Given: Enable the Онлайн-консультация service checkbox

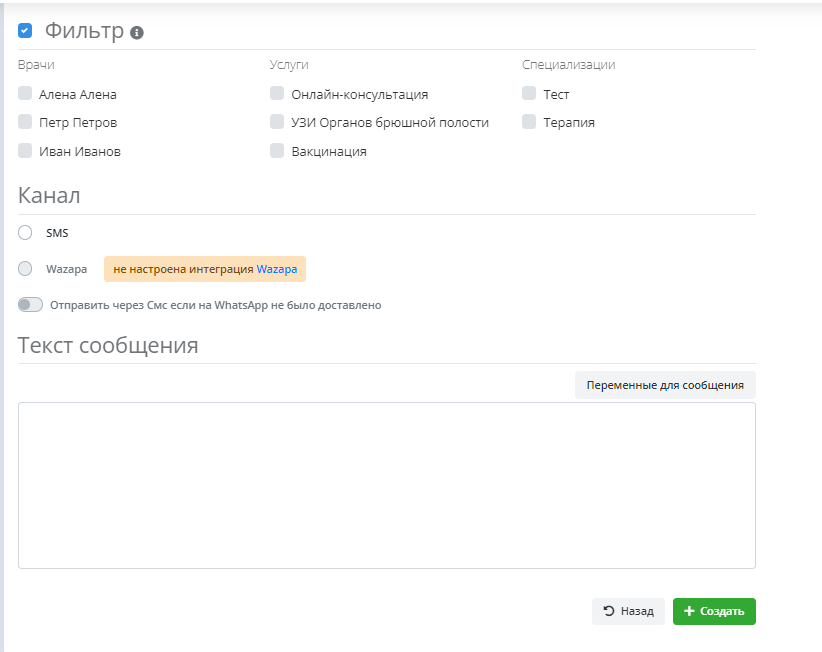Looking at the screenshot, I should click(277, 94).
